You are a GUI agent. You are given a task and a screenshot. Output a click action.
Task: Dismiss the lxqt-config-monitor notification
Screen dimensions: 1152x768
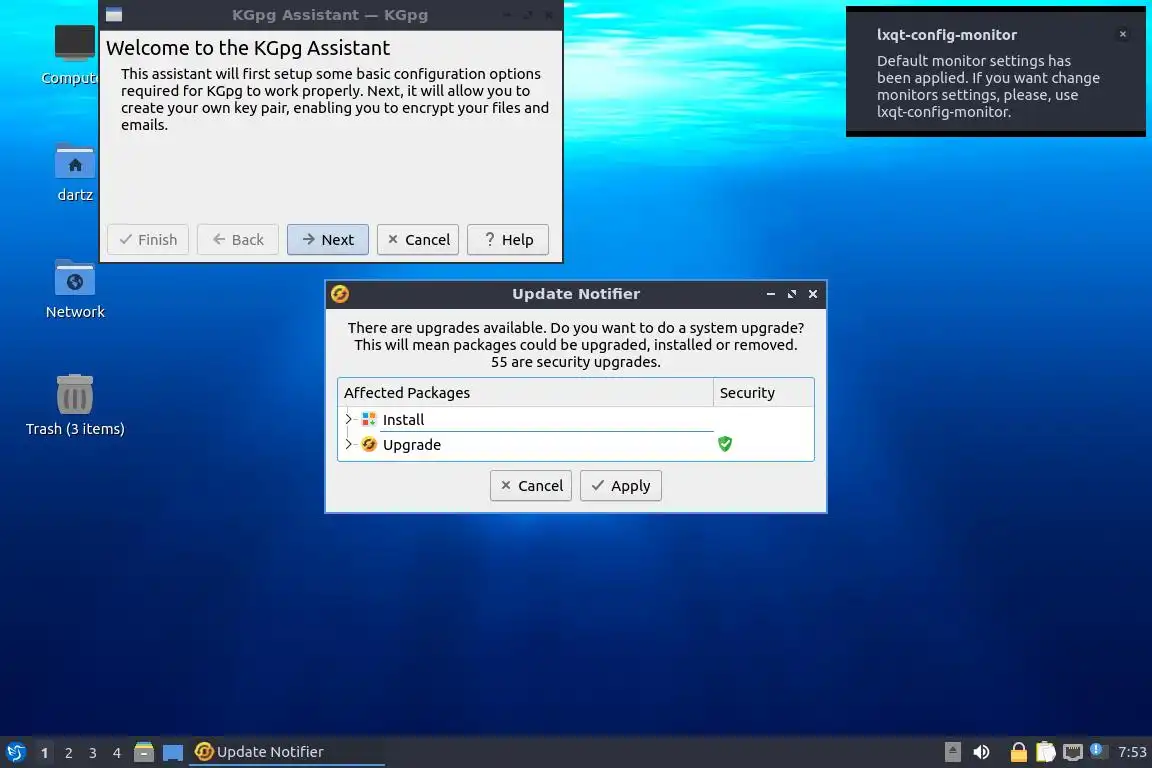tap(1123, 34)
